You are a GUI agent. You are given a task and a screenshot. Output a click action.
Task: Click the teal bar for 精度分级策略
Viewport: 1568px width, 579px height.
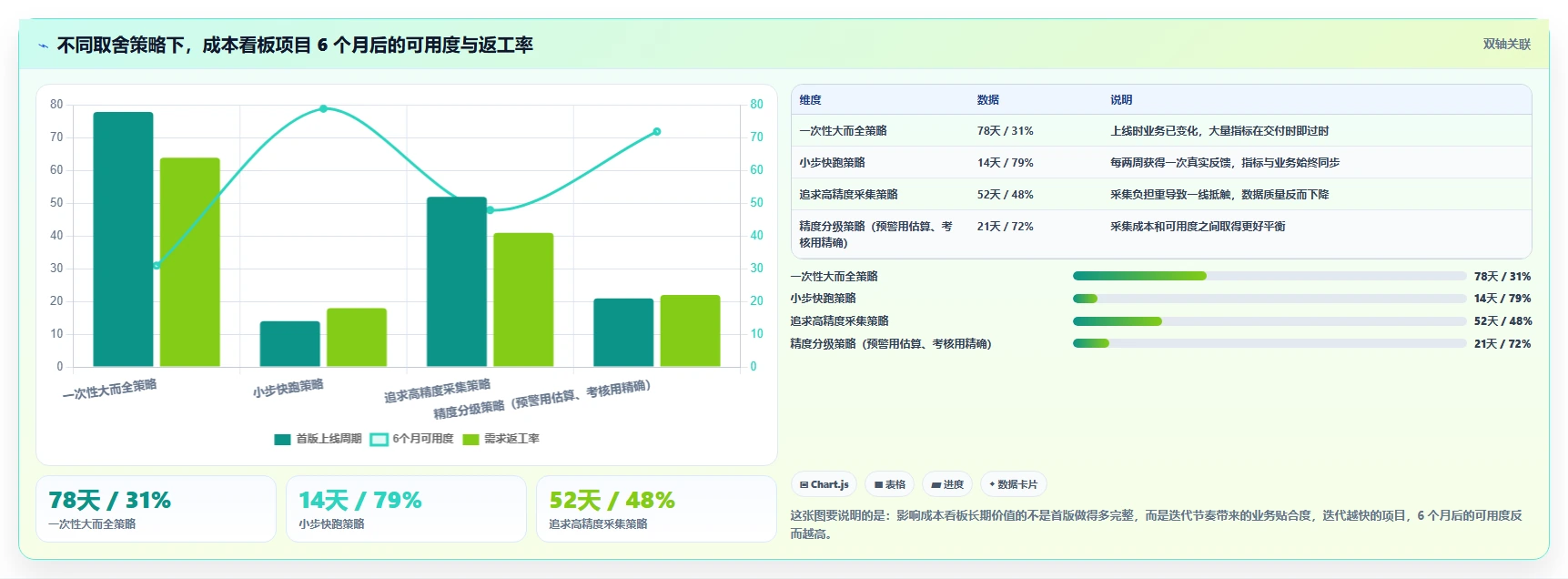pyautogui.click(x=623, y=332)
